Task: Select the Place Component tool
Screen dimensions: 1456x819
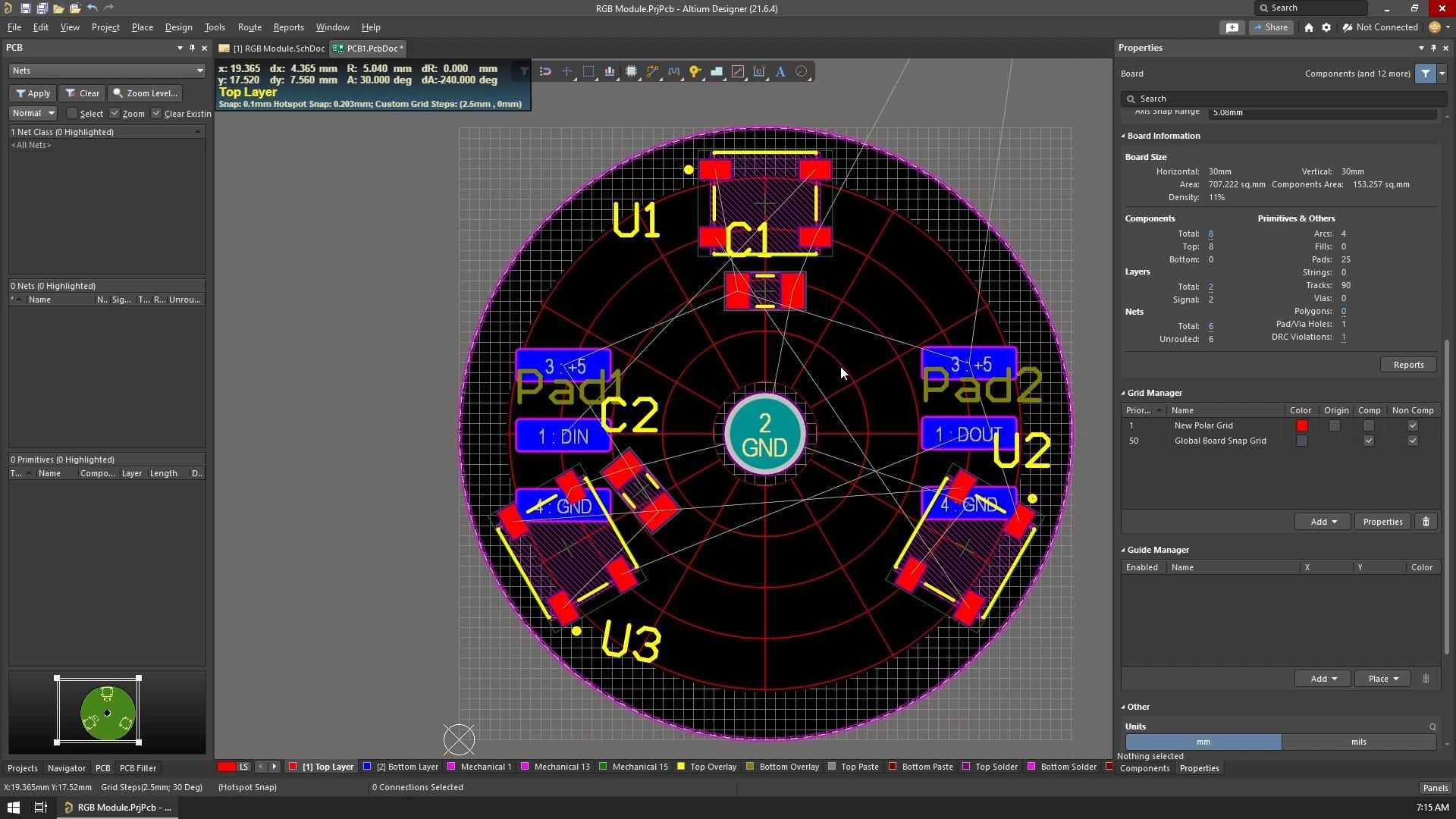Action: pyautogui.click(x=632, y=71)
